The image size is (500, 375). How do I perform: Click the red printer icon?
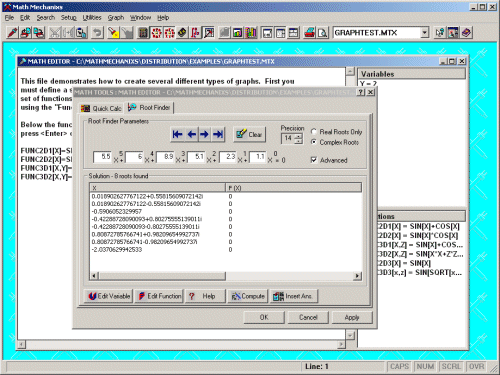[x=309, y=33]
